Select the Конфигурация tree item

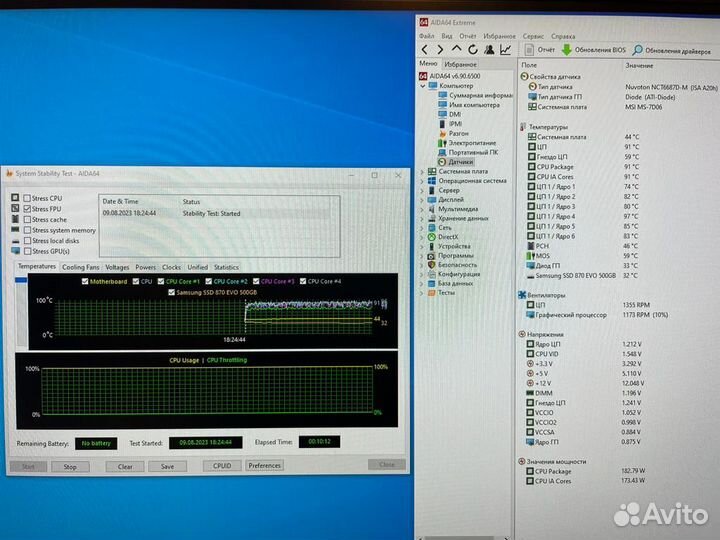click(x=453, y=274)
